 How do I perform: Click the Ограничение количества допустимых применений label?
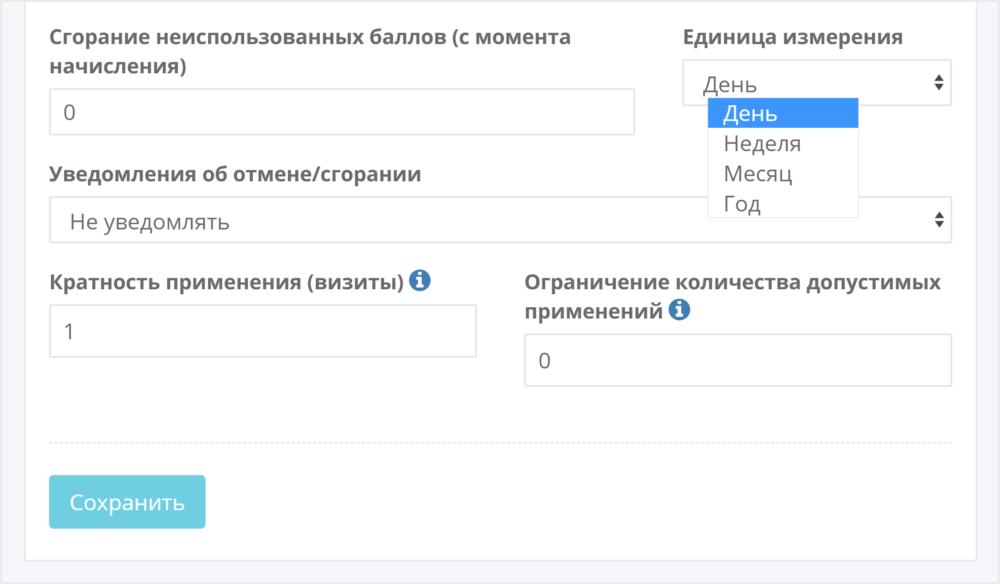tap(733, 296)
